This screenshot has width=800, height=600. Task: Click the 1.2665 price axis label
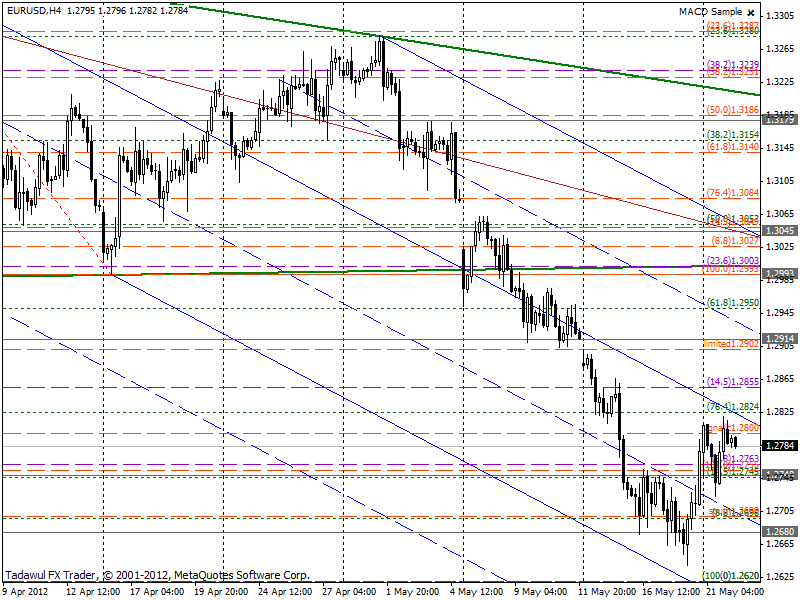pyautogui.click(x=780, y=544)
